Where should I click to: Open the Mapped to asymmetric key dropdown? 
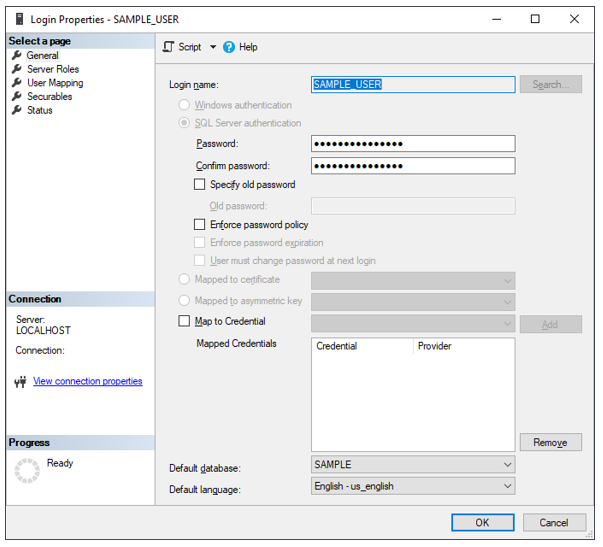coord(413,302)
